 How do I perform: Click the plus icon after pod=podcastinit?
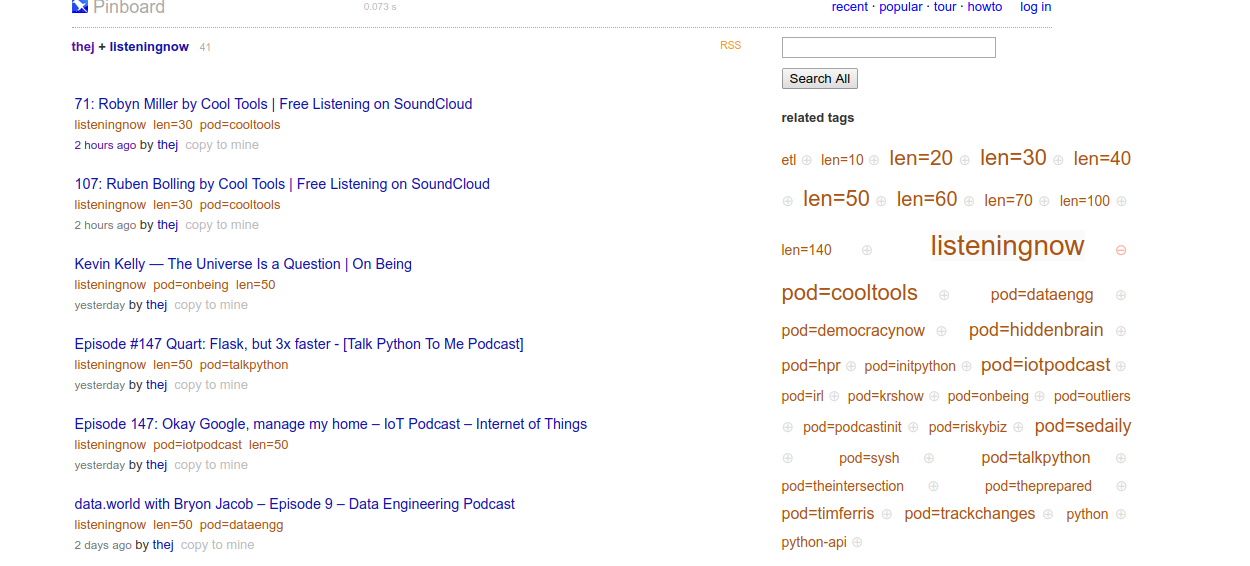pyautogui.click(x=913, y=427)
